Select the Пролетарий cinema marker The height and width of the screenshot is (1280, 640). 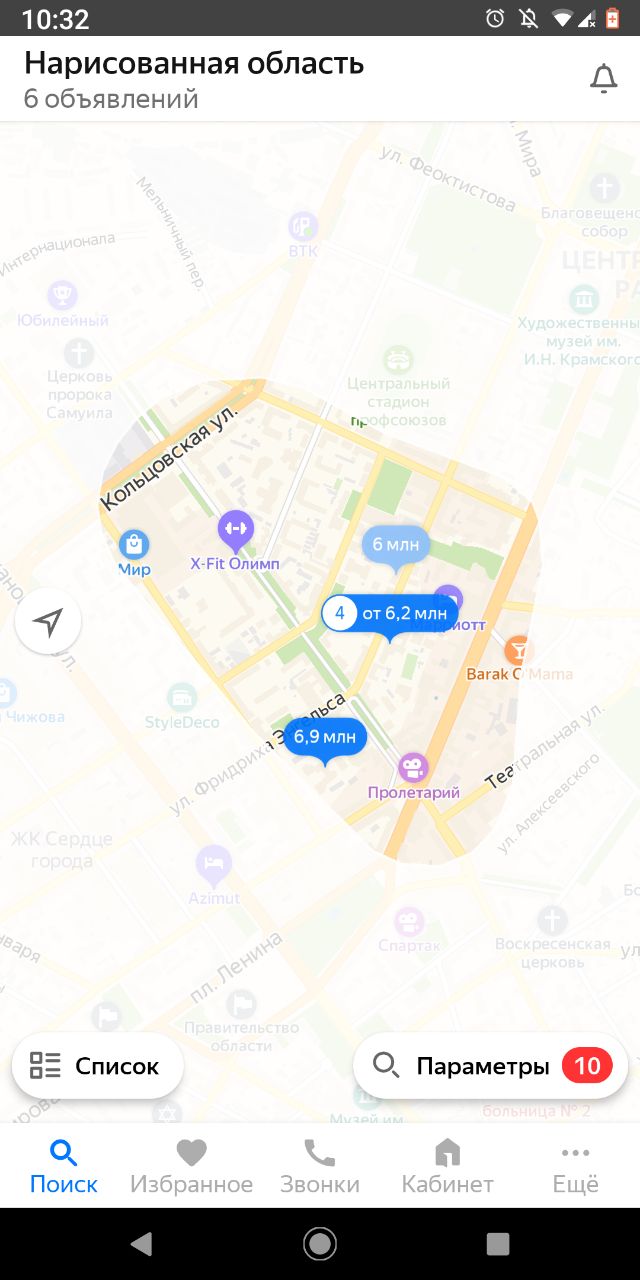tap(413, 768)
